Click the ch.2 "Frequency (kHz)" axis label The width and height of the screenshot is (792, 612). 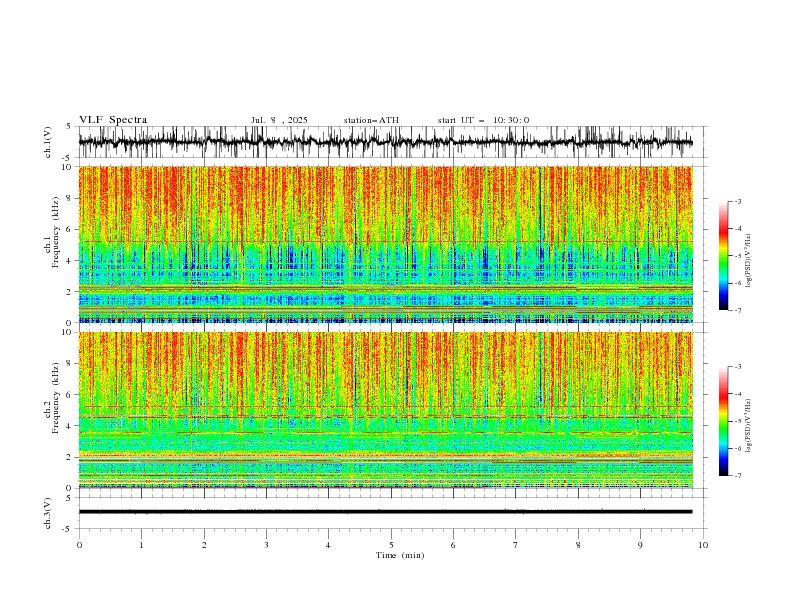[55, 397]
